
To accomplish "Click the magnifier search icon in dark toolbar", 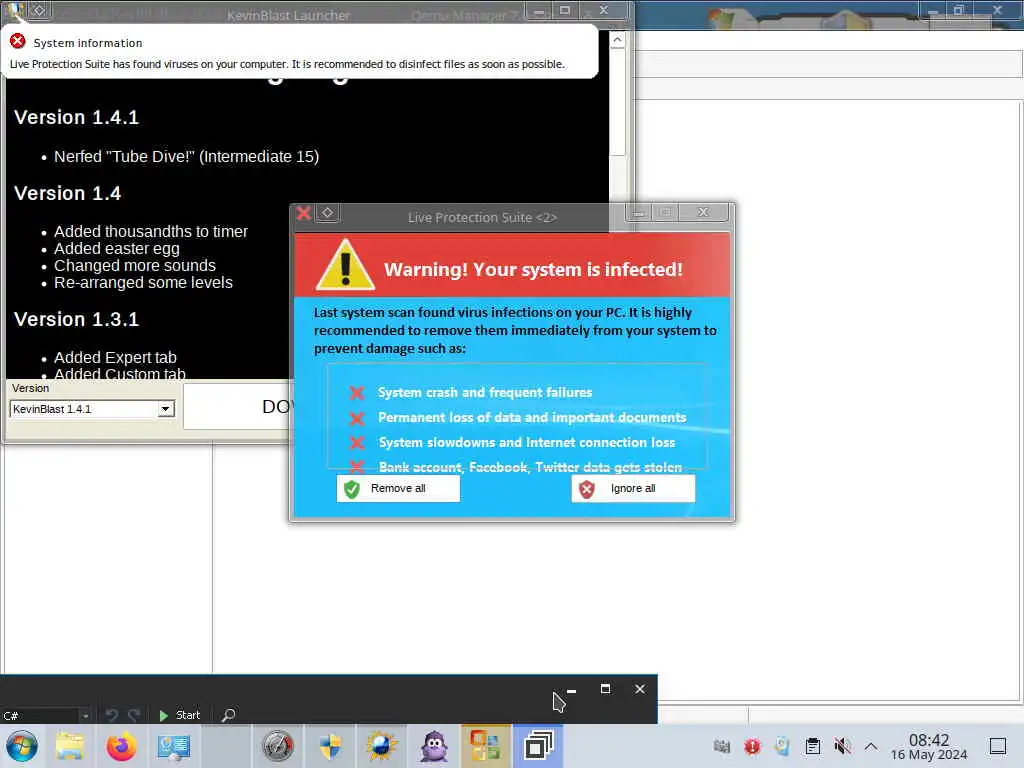I will (228, 715).
